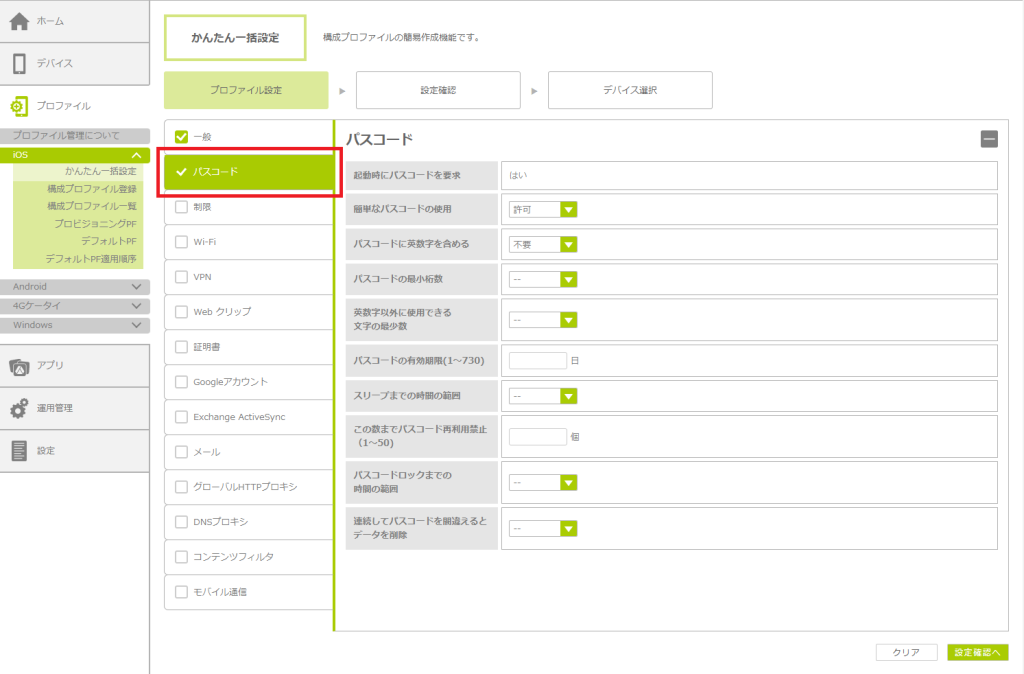Enable the Wi-Fi checkbox

click(x=181, y=242)
